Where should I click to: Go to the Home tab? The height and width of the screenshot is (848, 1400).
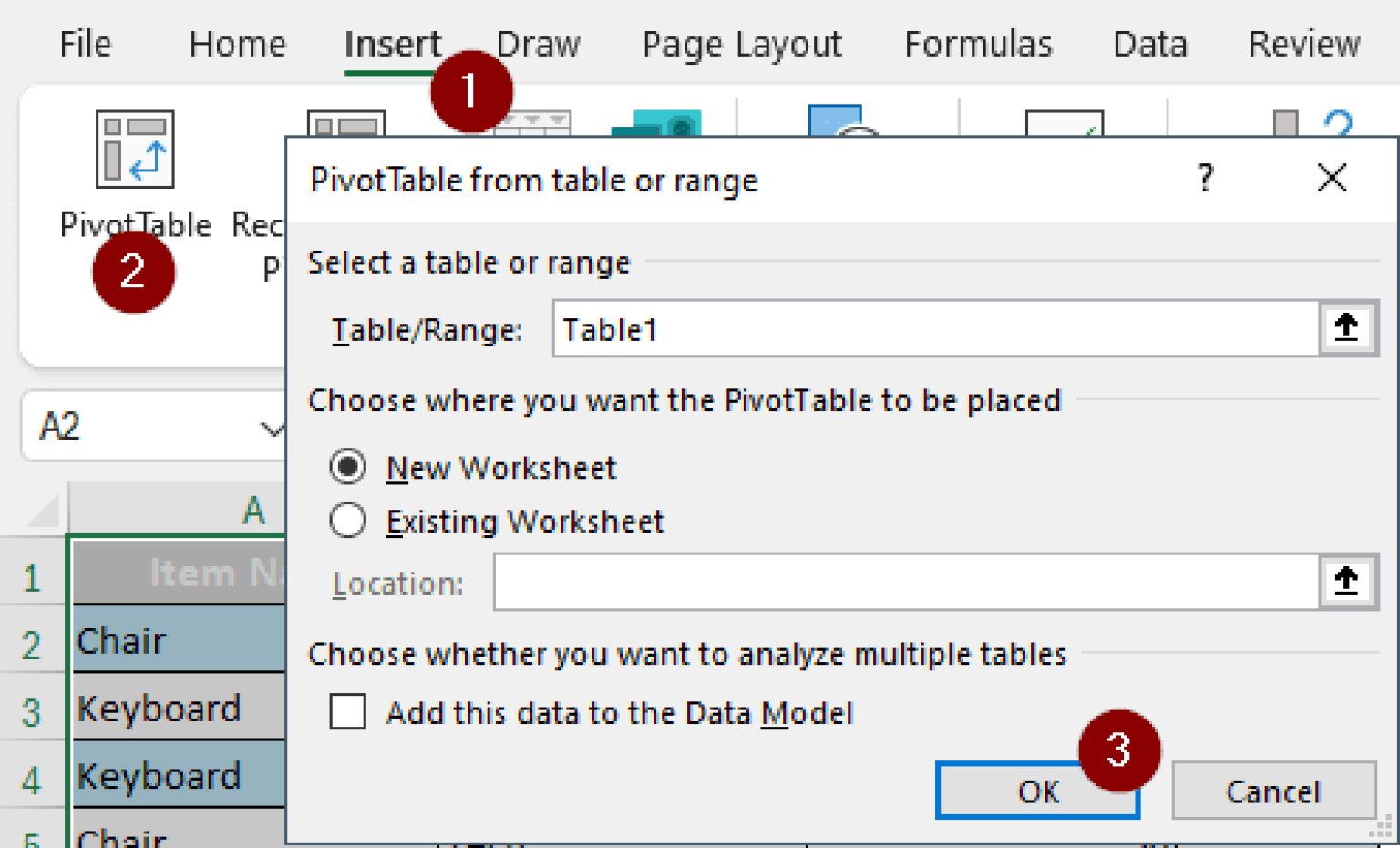click(237, 43)
